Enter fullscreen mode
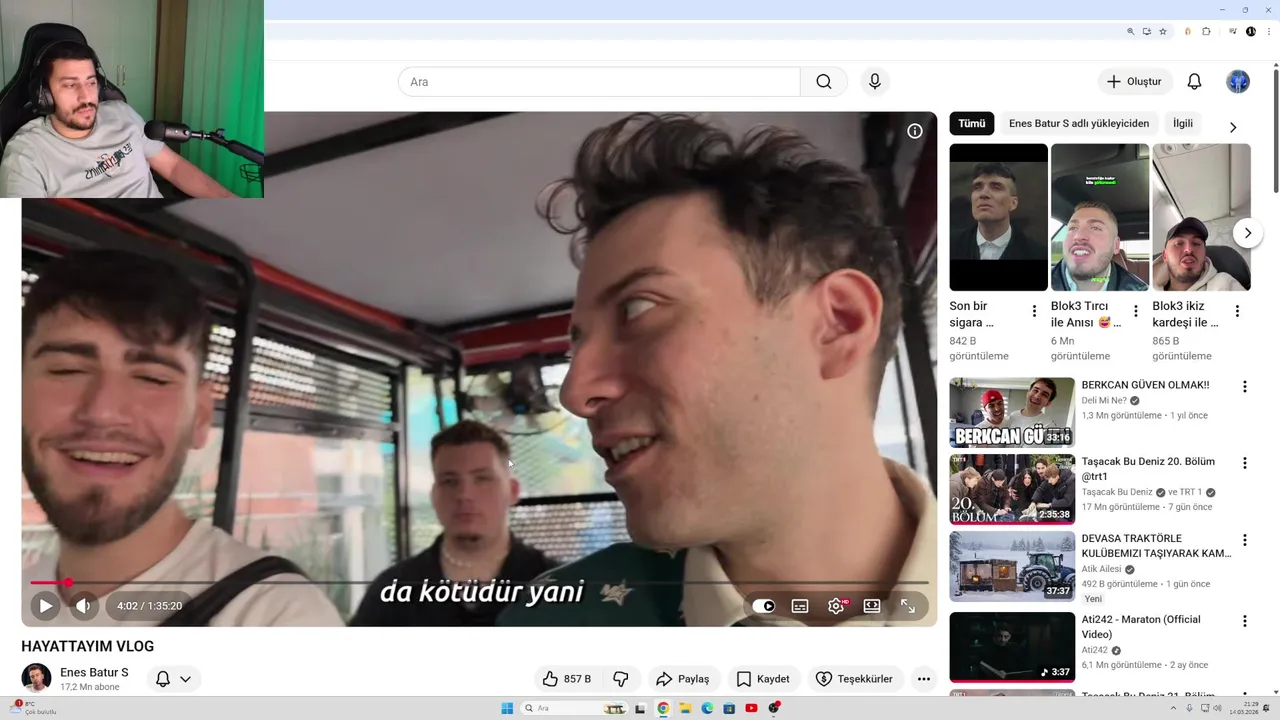This screenshot has width=1280, height=720. [908, 606]
